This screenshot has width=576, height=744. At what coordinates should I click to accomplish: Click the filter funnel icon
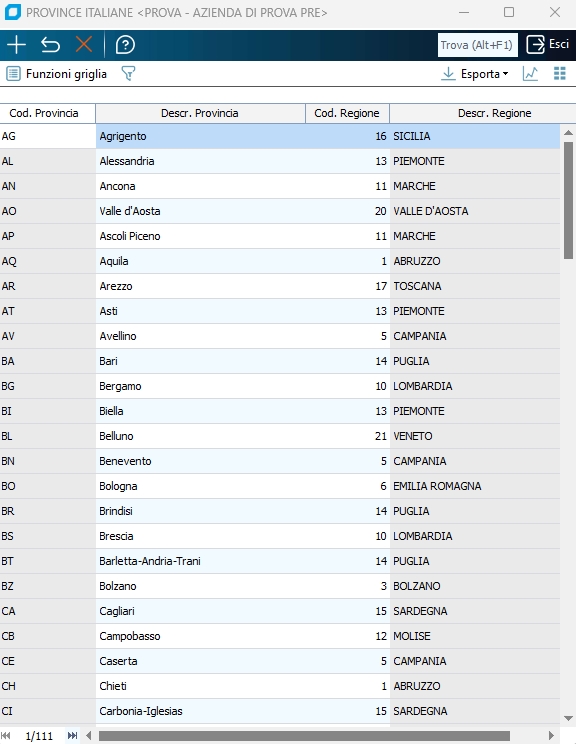point(128,74)
